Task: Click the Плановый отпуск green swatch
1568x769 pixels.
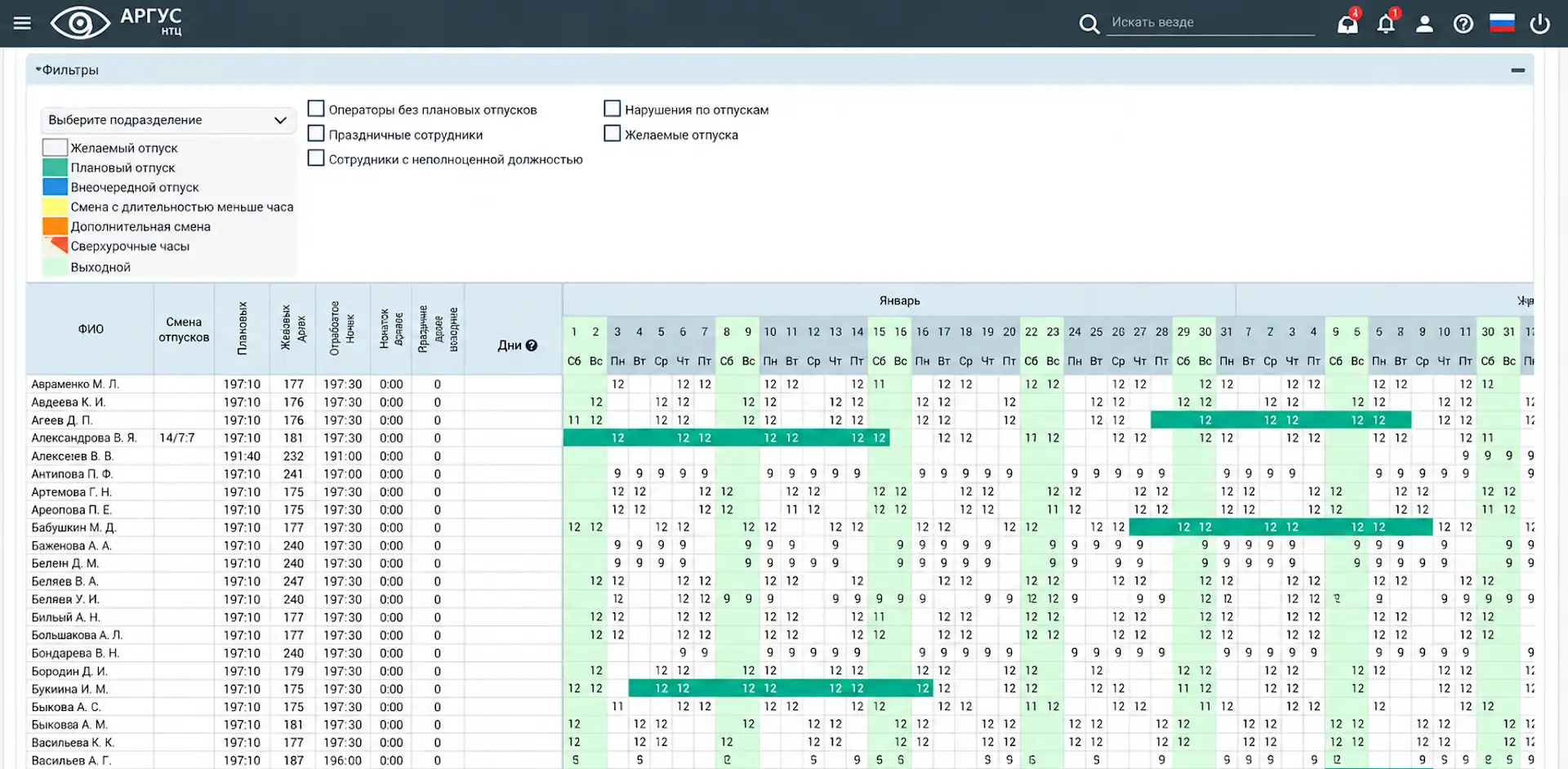Action: (55, 167)
